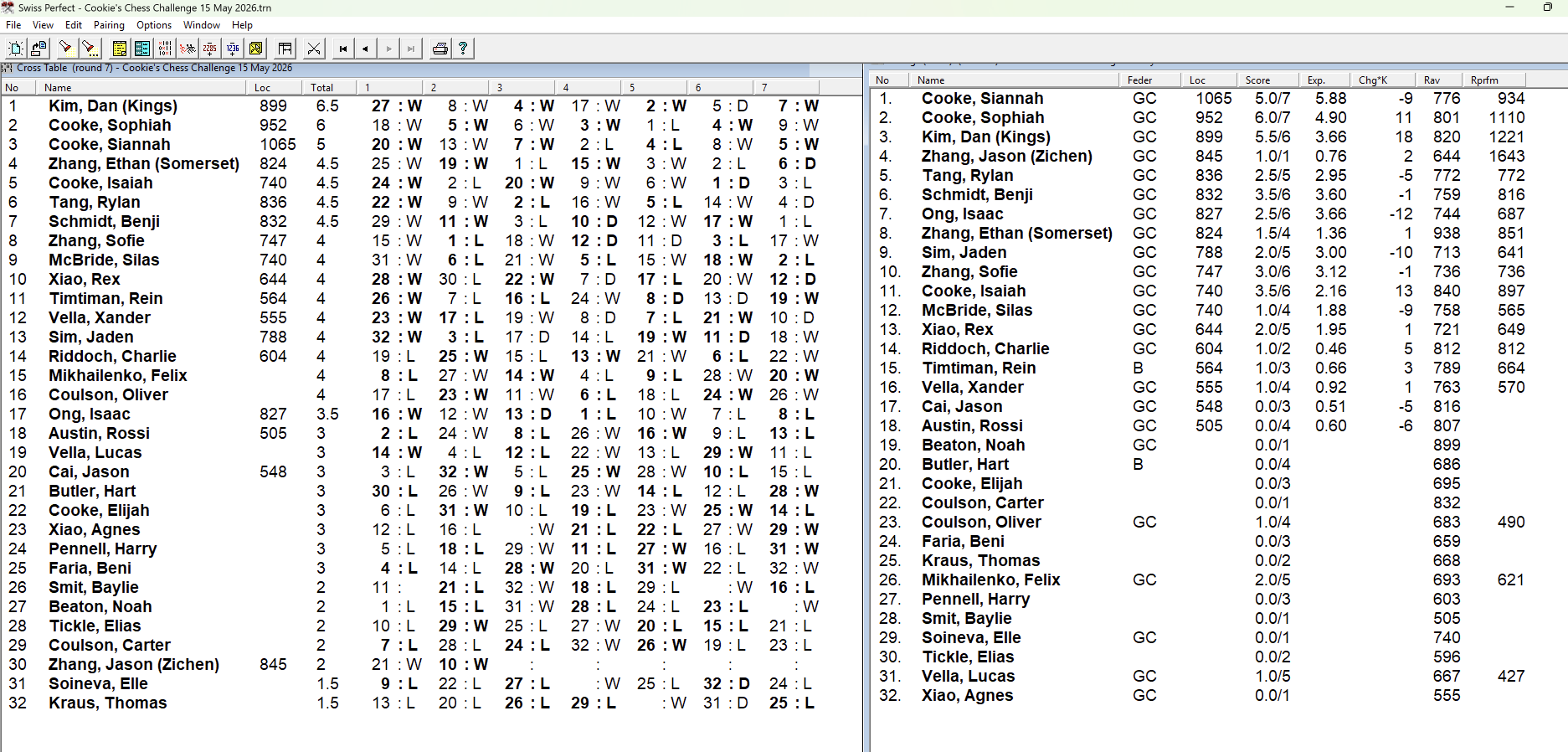The width and height of the screenshot is (1568, 752).
Task: Click the Rprfm column header
Action: [x=1494, y=80]
